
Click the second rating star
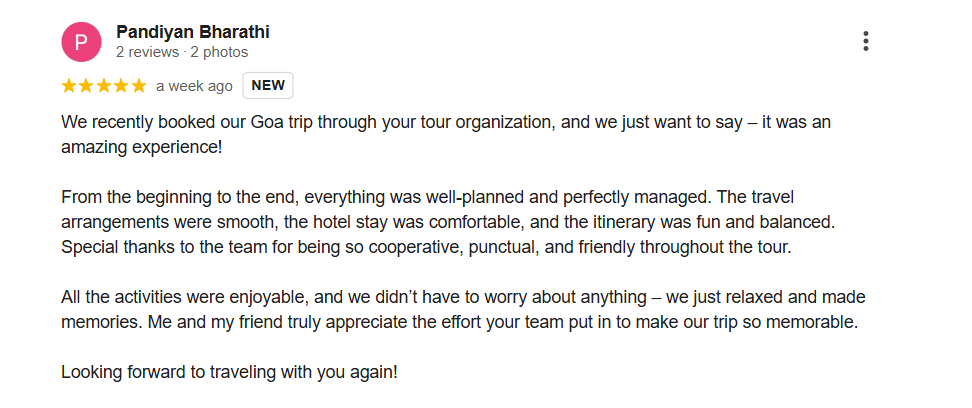click(87, 86)
